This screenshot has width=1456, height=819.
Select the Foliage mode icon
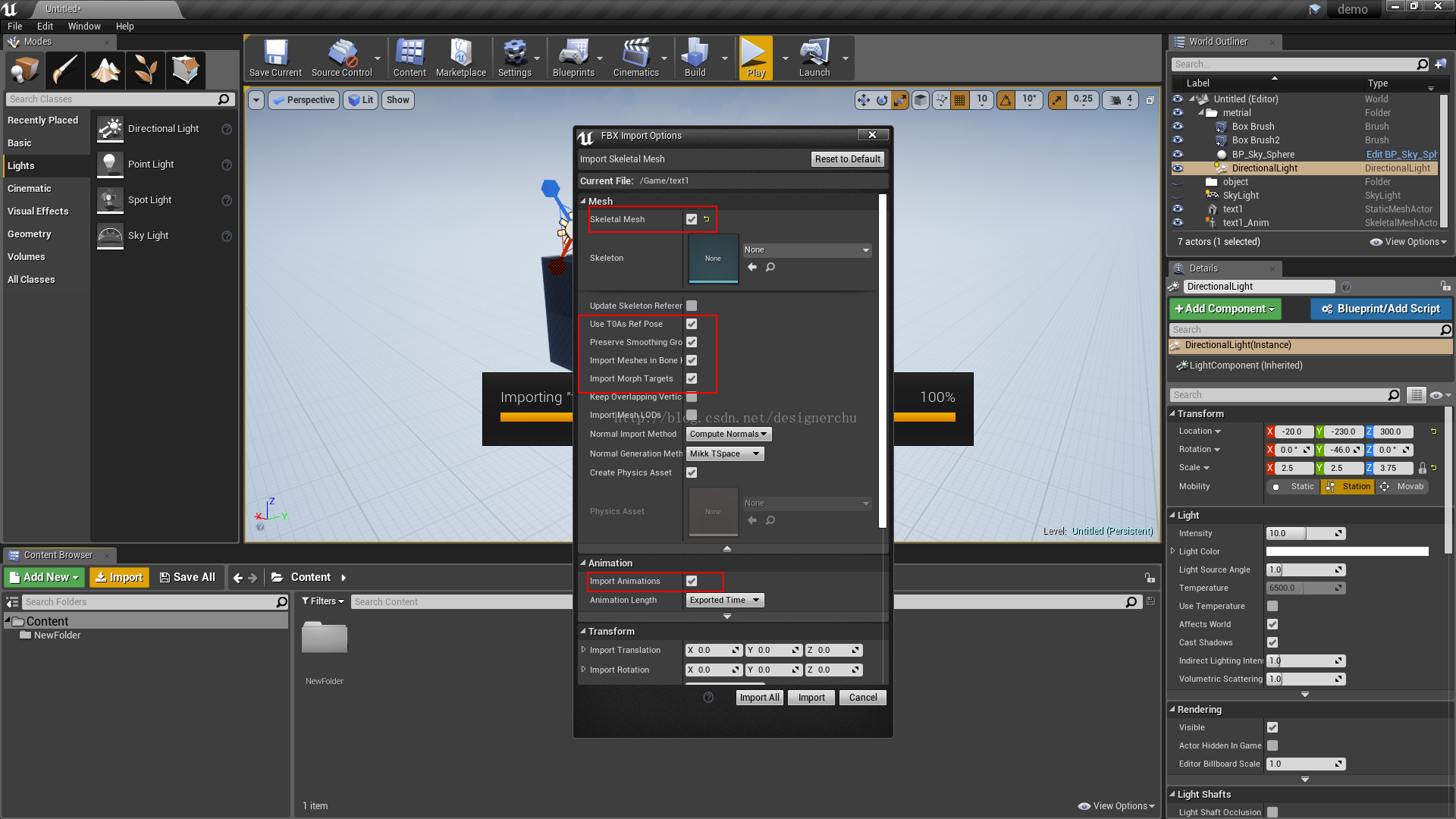coord(146,71)
